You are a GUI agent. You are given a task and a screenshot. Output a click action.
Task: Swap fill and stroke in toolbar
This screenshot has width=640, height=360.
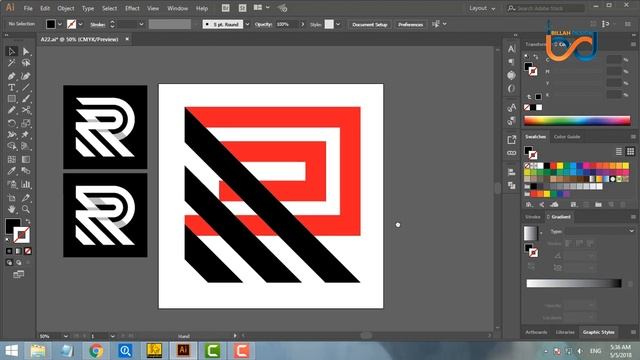[x=28, y=221]
